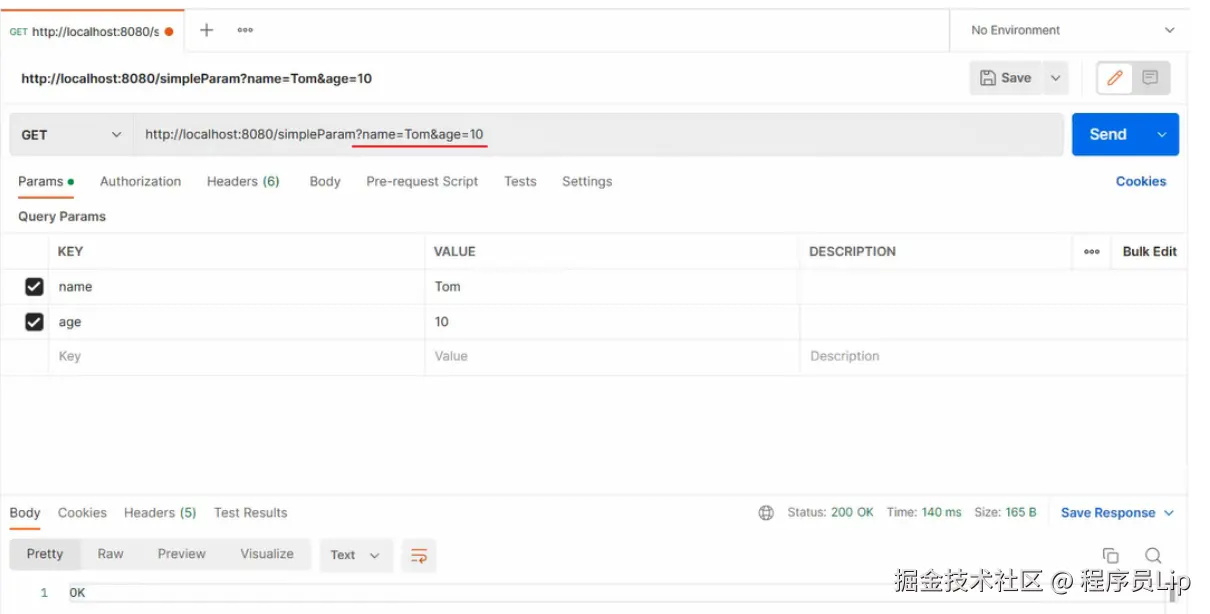This screenshot has height=614, width=1210.
Task: Switch to the Params tab
Action: tap(46, 182)
